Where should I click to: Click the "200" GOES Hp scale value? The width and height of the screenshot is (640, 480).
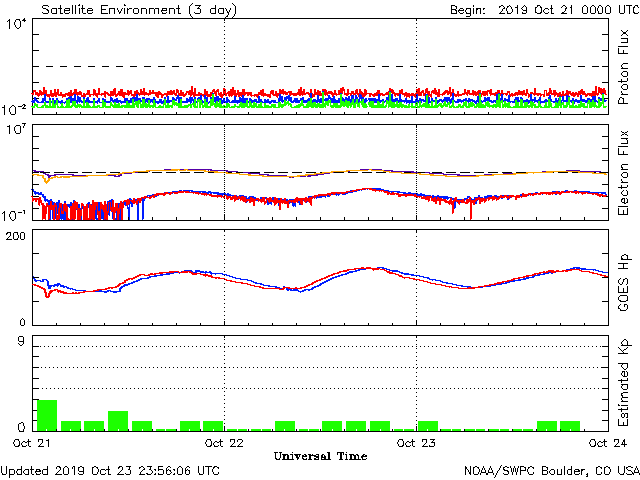(16, 236)
